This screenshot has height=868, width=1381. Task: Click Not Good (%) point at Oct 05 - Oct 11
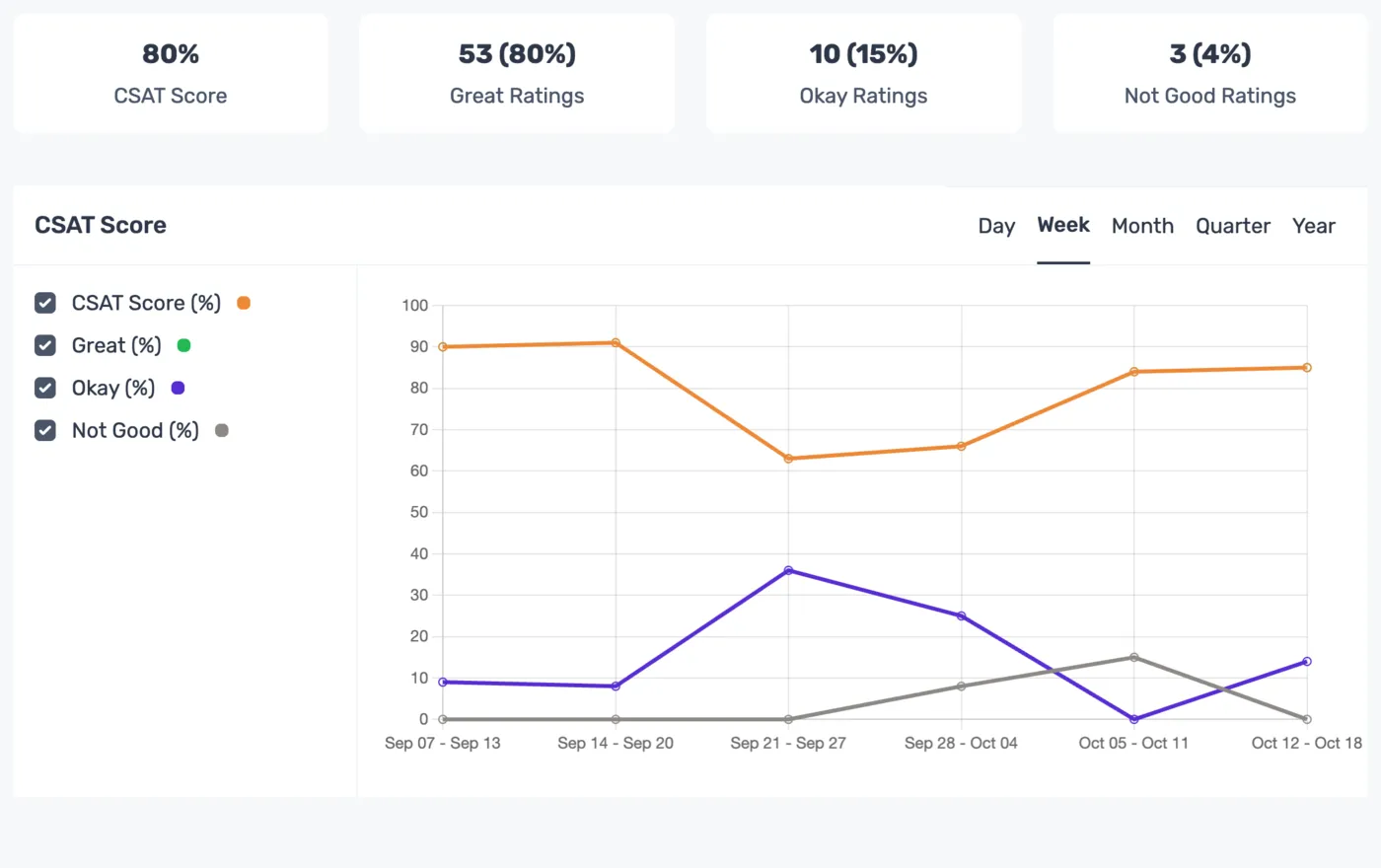coord(1134,657)
